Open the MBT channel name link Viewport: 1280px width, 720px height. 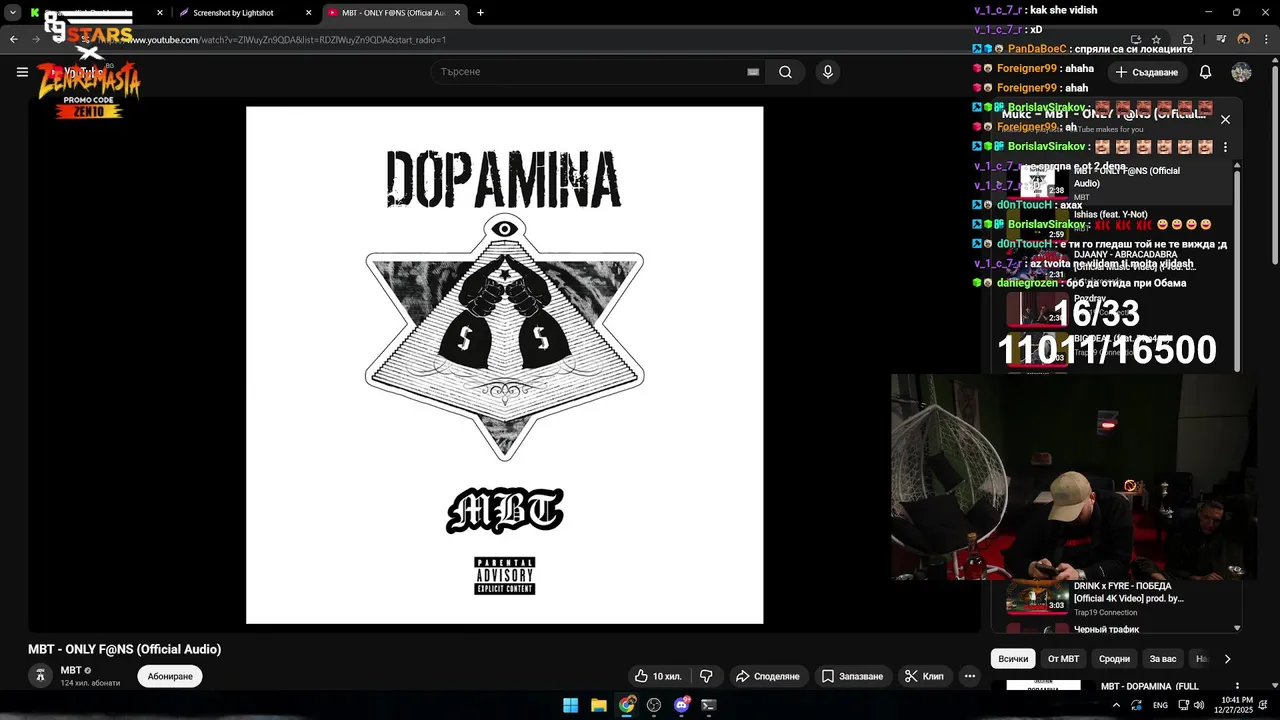coord(71,670)
